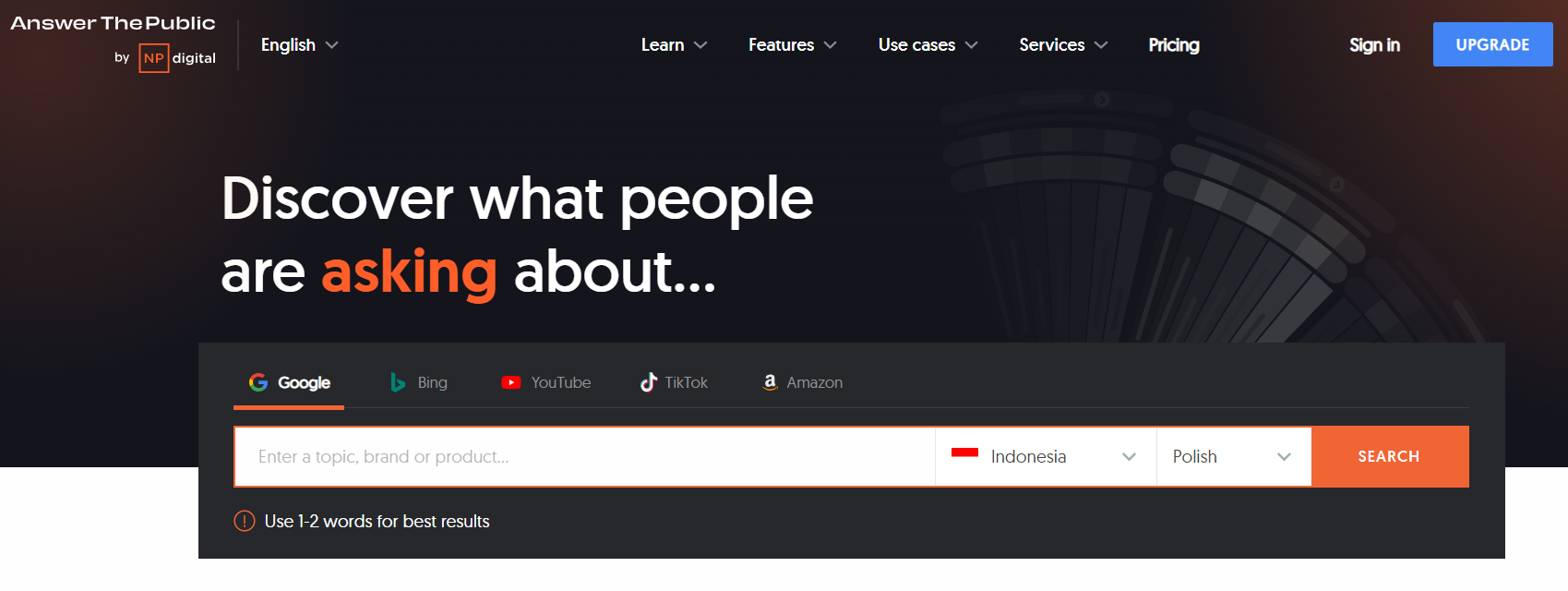Click the Sign in link
This screenshot has width=1568, height=591.
tap(1374, 44)
